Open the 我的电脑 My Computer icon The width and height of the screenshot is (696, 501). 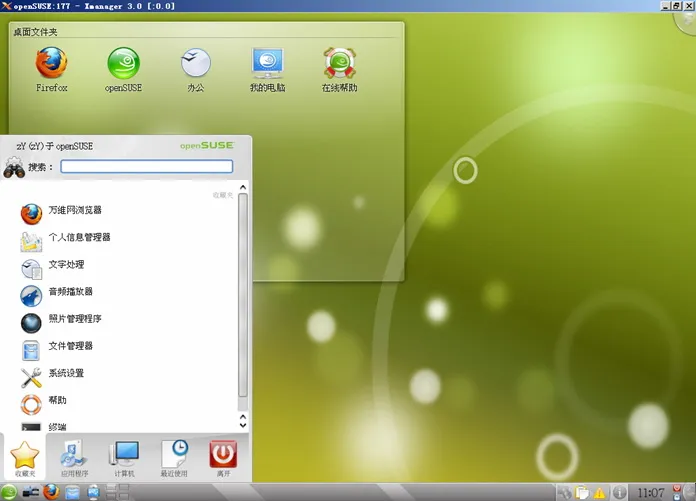coord(267,64)
